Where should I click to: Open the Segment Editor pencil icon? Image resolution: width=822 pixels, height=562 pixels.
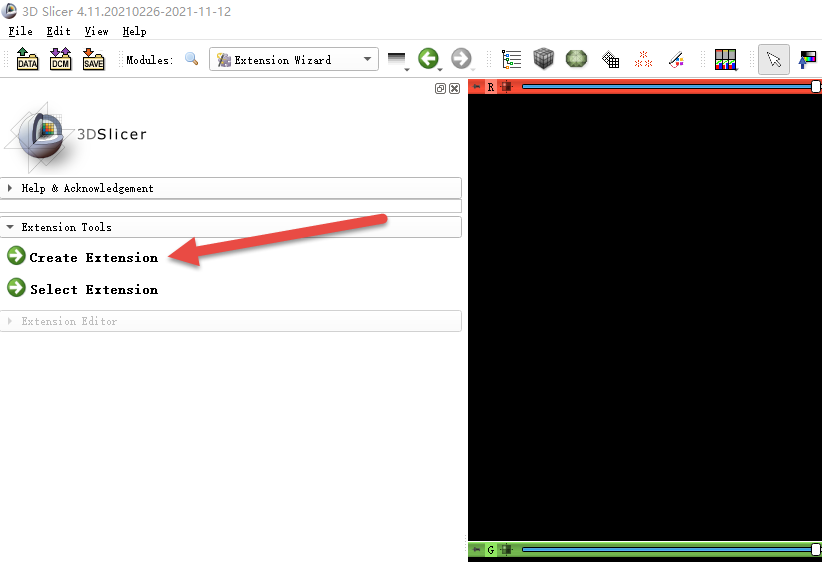tap(676, 59)
